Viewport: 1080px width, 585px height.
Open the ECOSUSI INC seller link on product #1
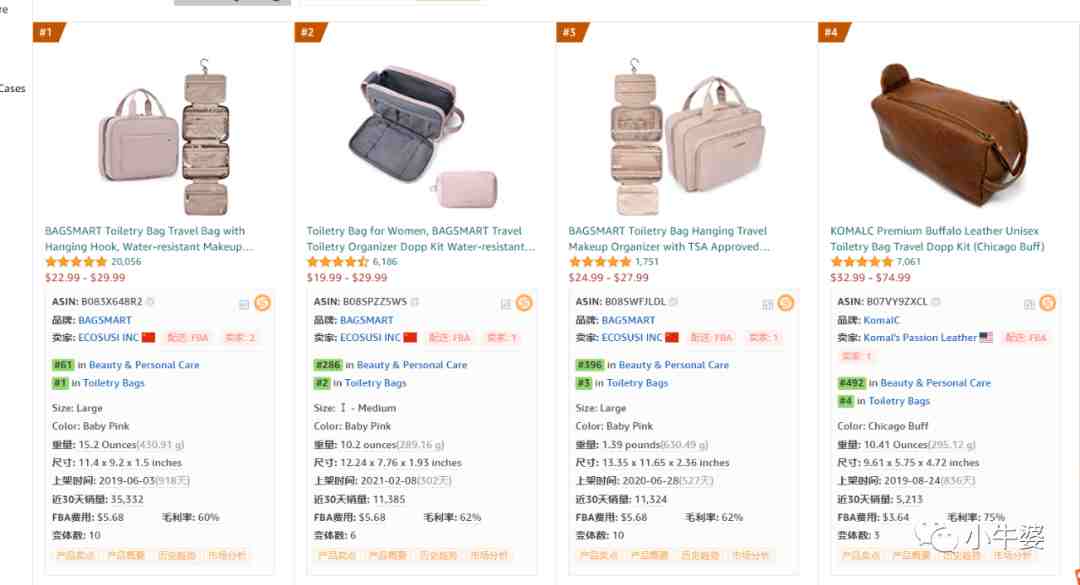[x=108, y=338]
